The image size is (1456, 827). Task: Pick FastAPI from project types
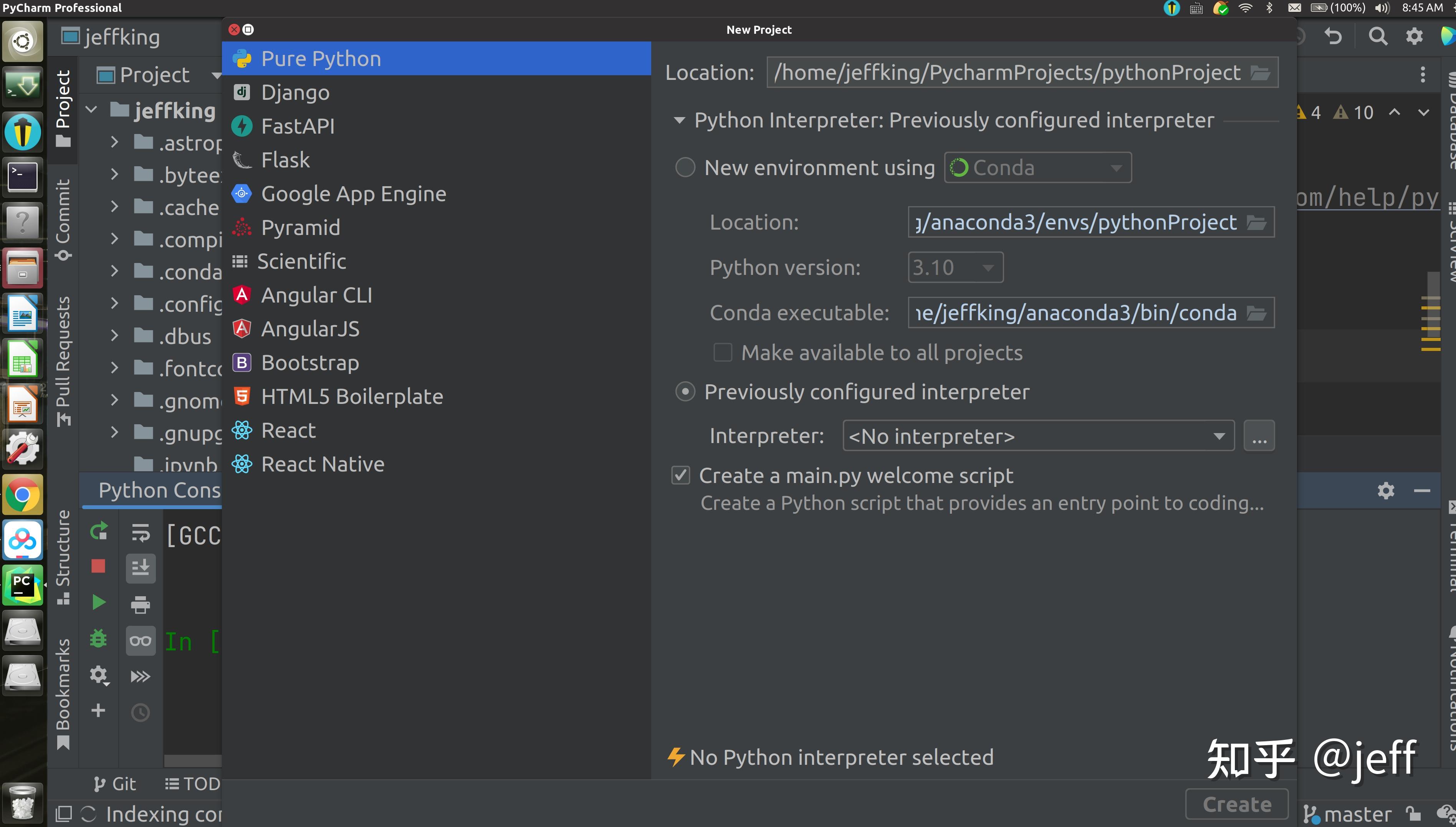(436, 126)
